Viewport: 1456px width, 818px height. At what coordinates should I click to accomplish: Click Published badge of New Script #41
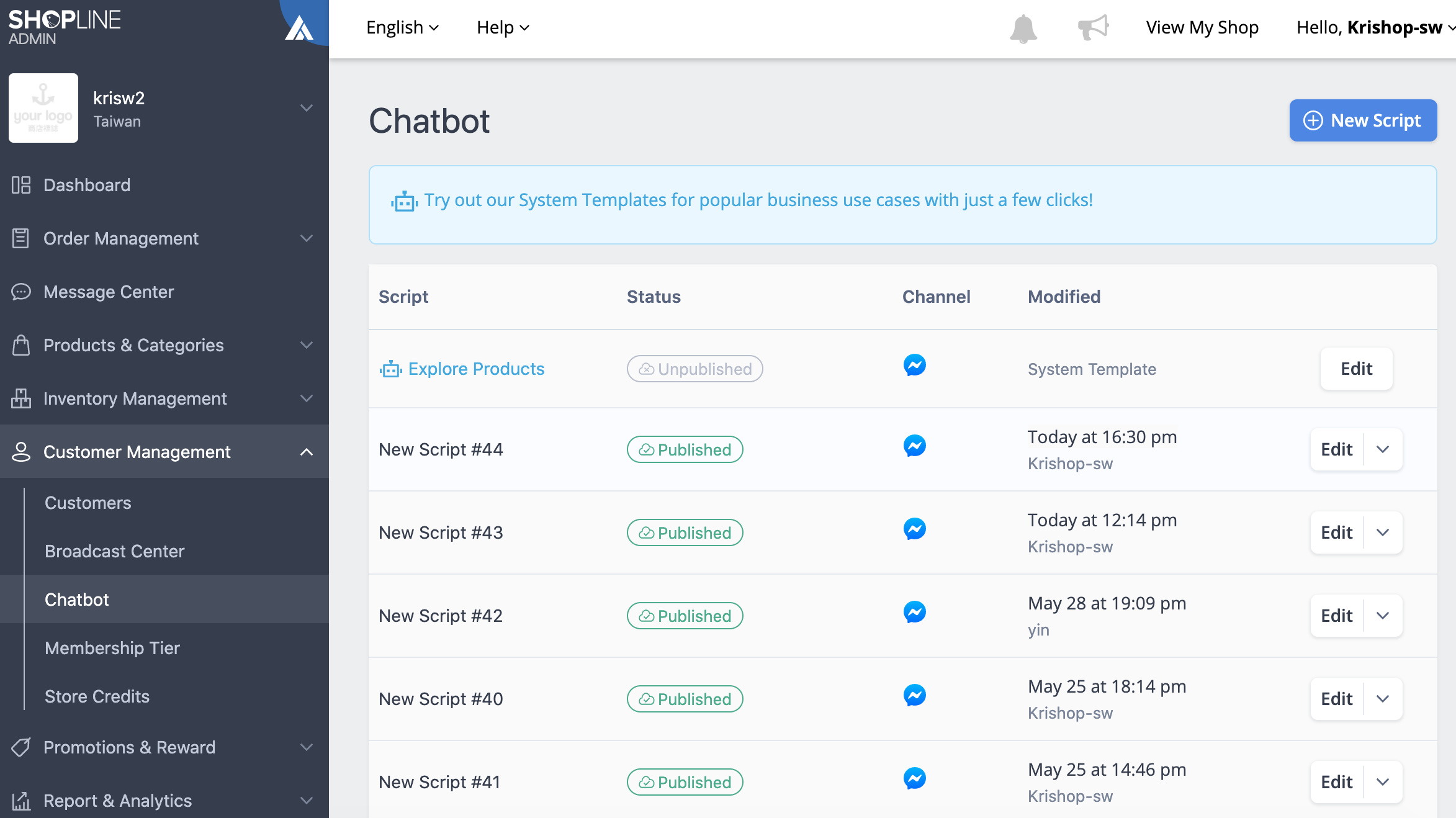click(x=685, y=782)
